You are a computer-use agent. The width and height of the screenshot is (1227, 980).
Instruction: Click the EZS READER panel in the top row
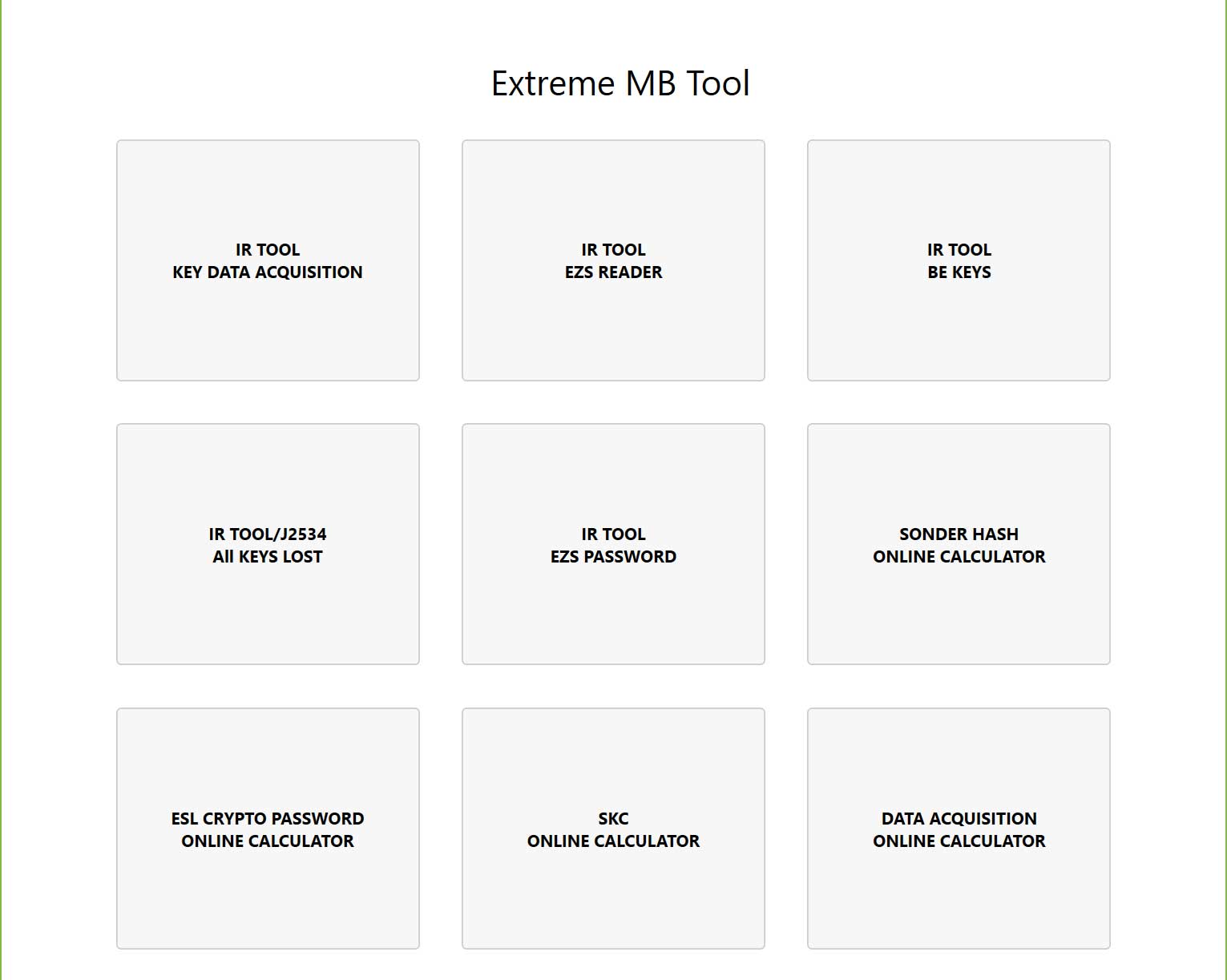pyautogui.click(x=613, y=260)
